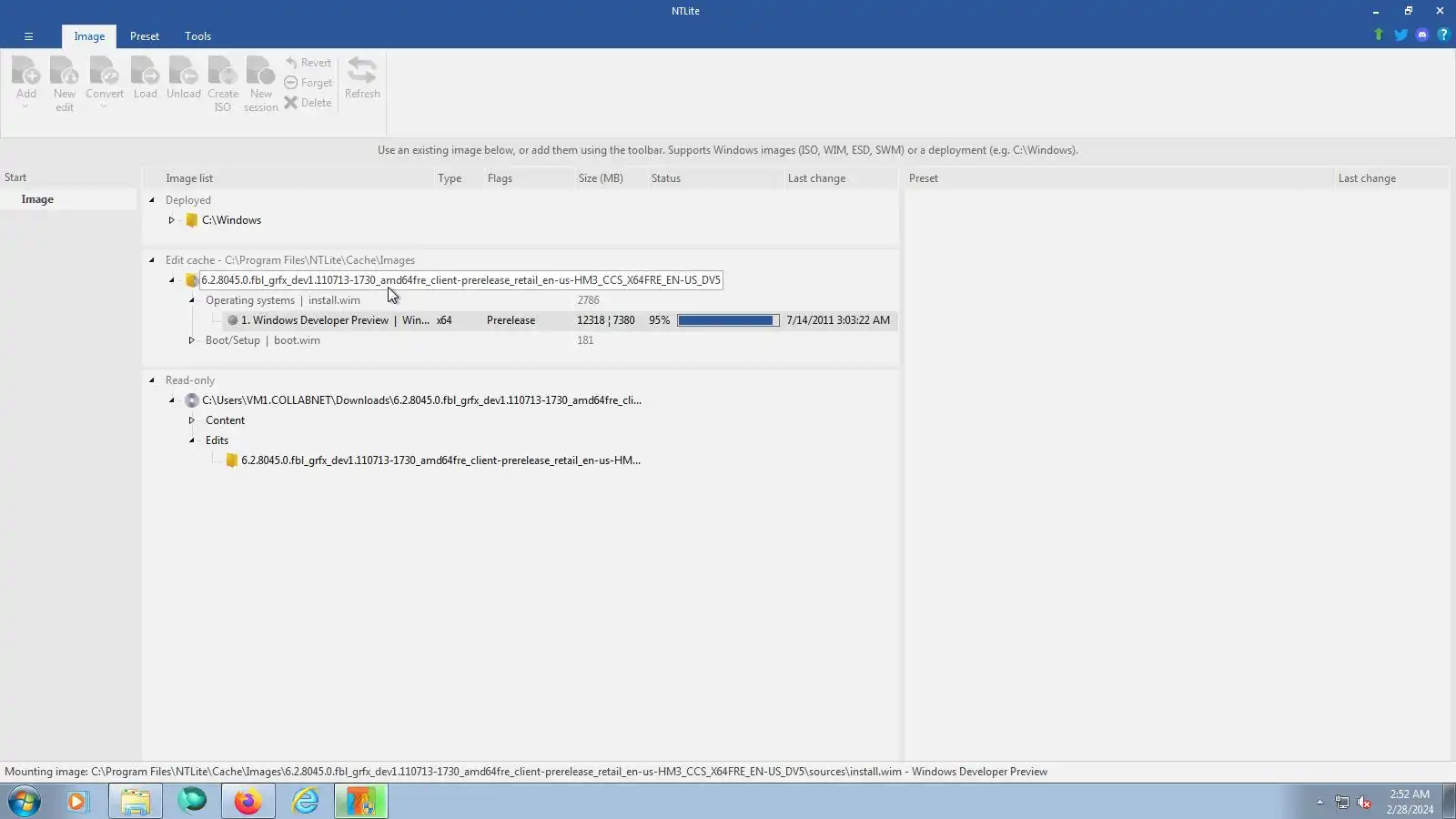Click the Prerelease flag cell

point(511,320)
